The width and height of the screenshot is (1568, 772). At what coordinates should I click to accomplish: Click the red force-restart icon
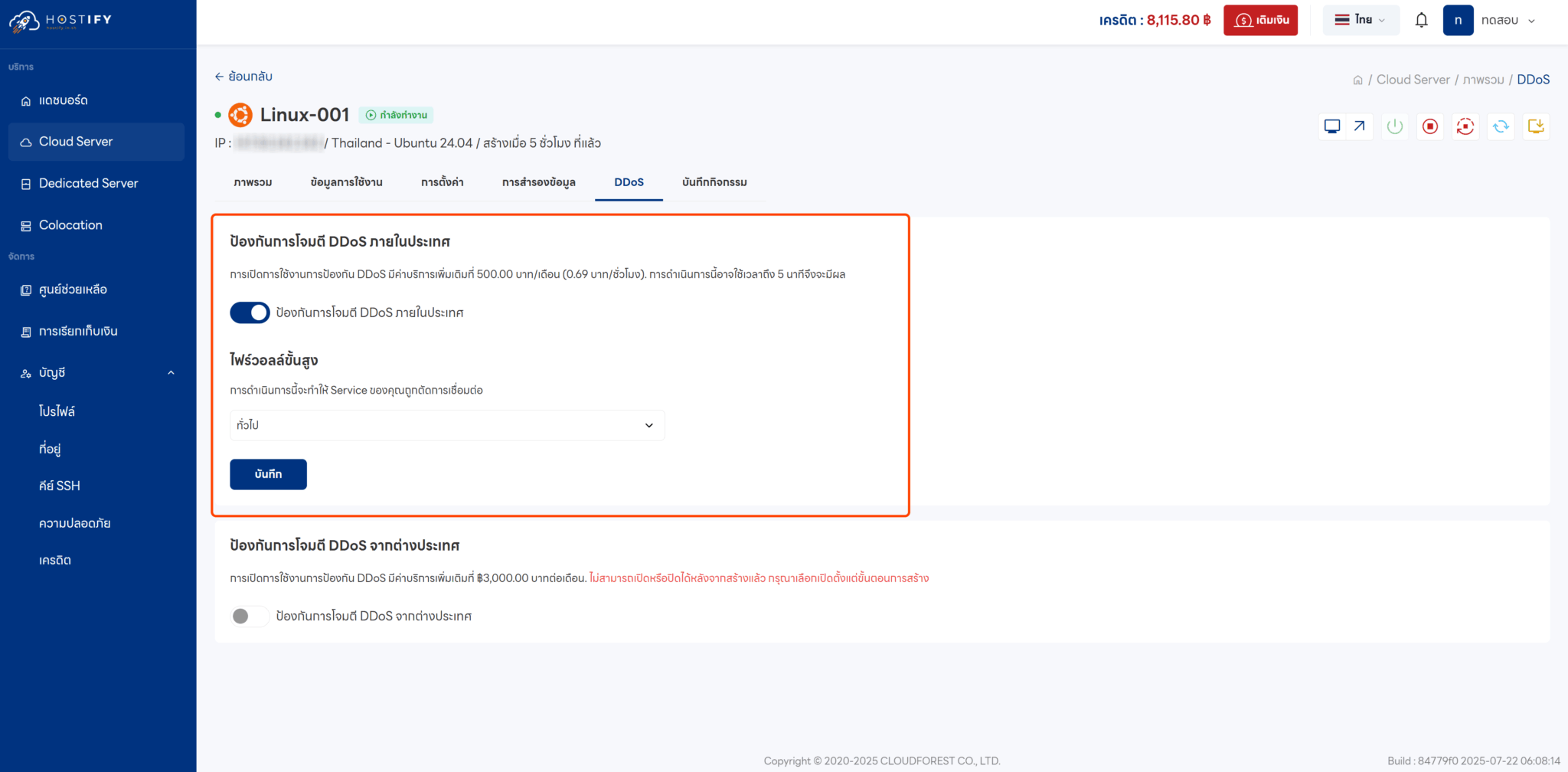point(1465,126)
